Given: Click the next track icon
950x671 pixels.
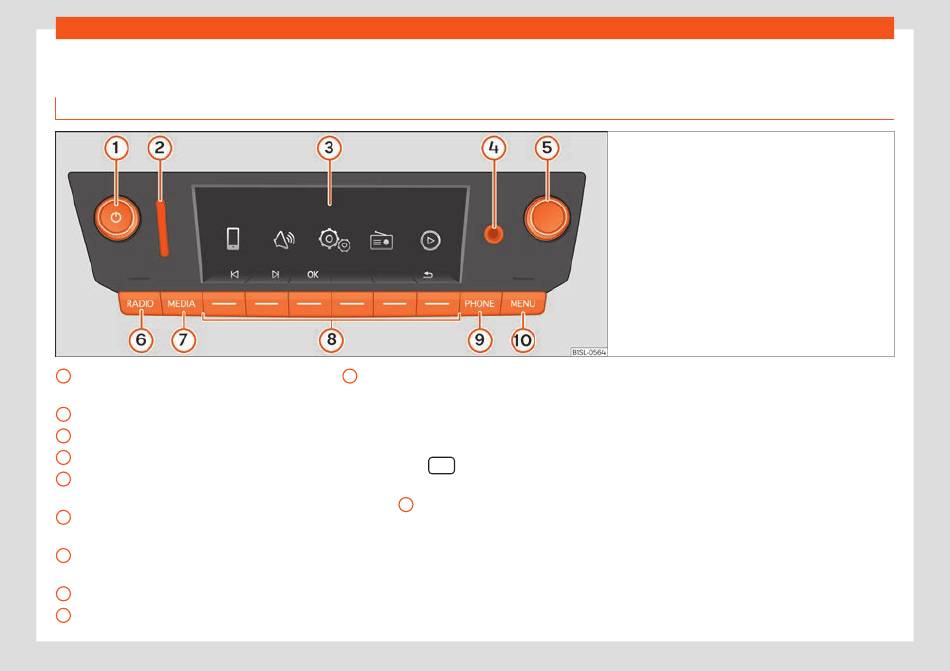Looking at the screenshot, I should coord(276,274).
